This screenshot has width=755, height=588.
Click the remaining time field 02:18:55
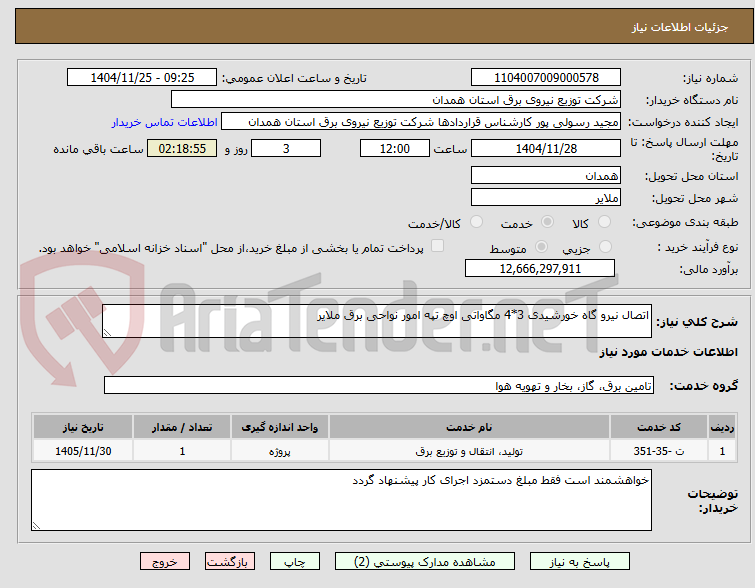(x=182, y=148)
